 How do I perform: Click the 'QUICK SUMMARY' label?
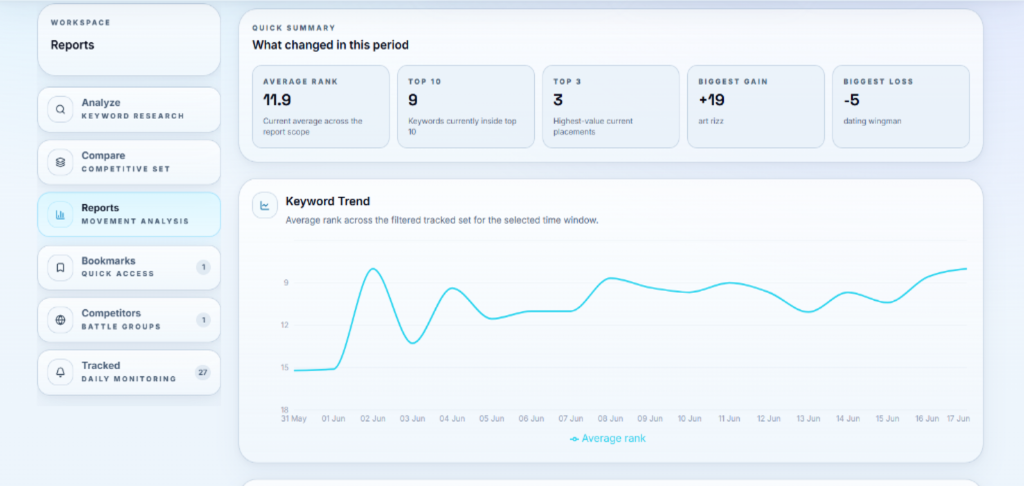click(294, 28)
